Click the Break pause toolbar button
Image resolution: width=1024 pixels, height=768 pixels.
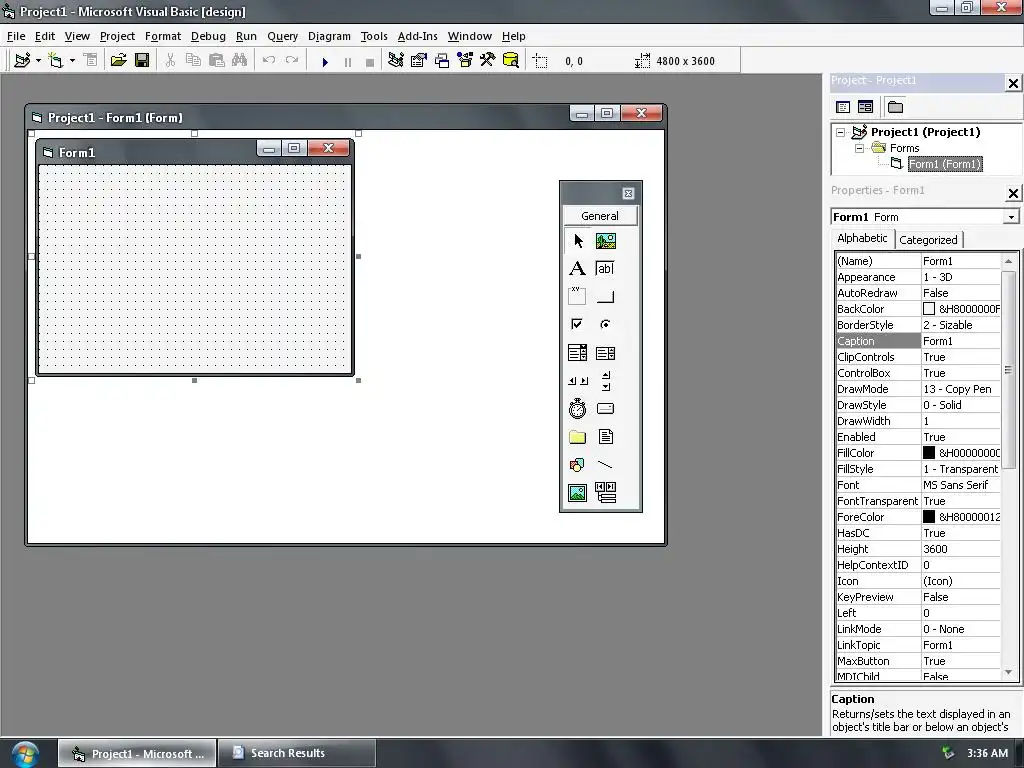coord(347,61)
